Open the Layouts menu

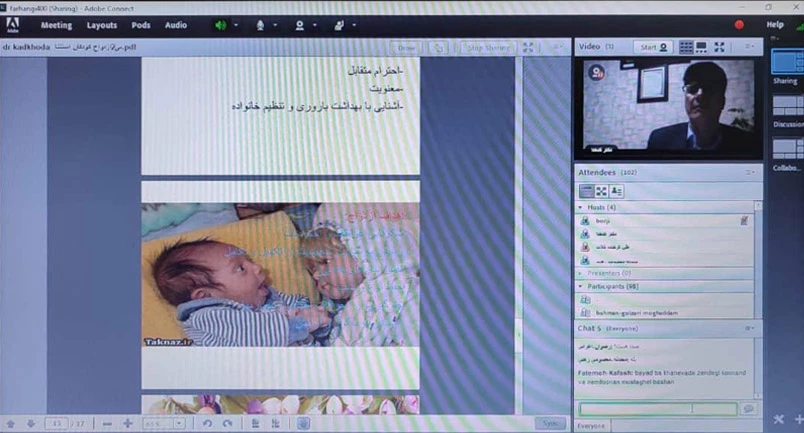coord(102,25)
